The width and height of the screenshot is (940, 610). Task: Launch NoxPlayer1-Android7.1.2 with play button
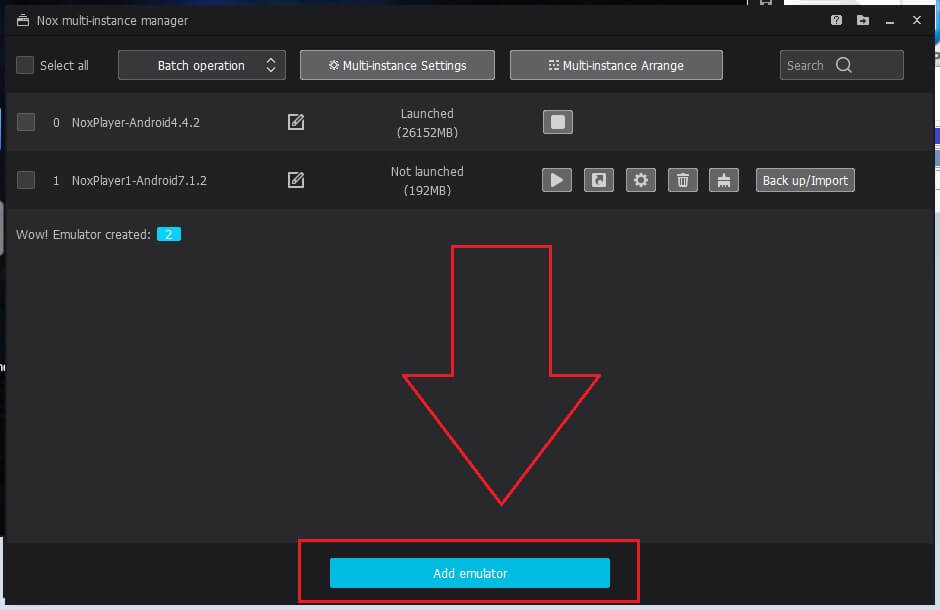556,180
